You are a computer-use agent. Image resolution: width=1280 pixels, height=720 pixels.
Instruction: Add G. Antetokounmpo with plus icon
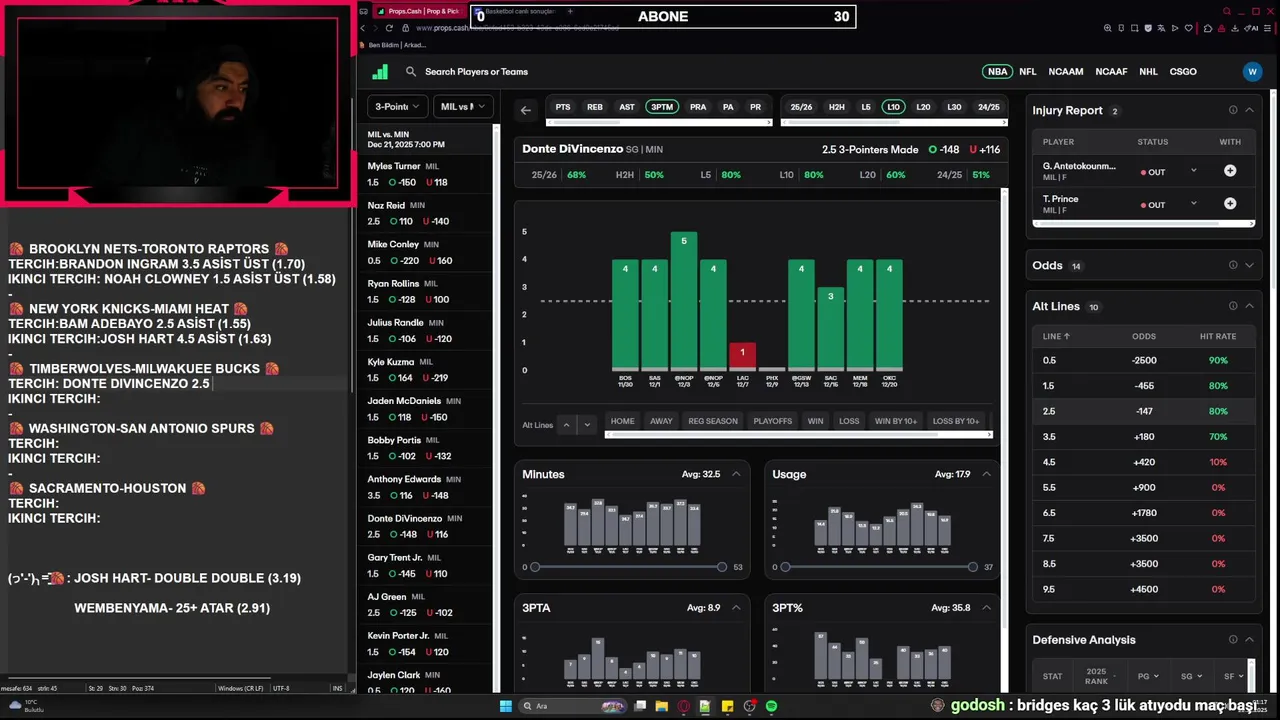1230,171
